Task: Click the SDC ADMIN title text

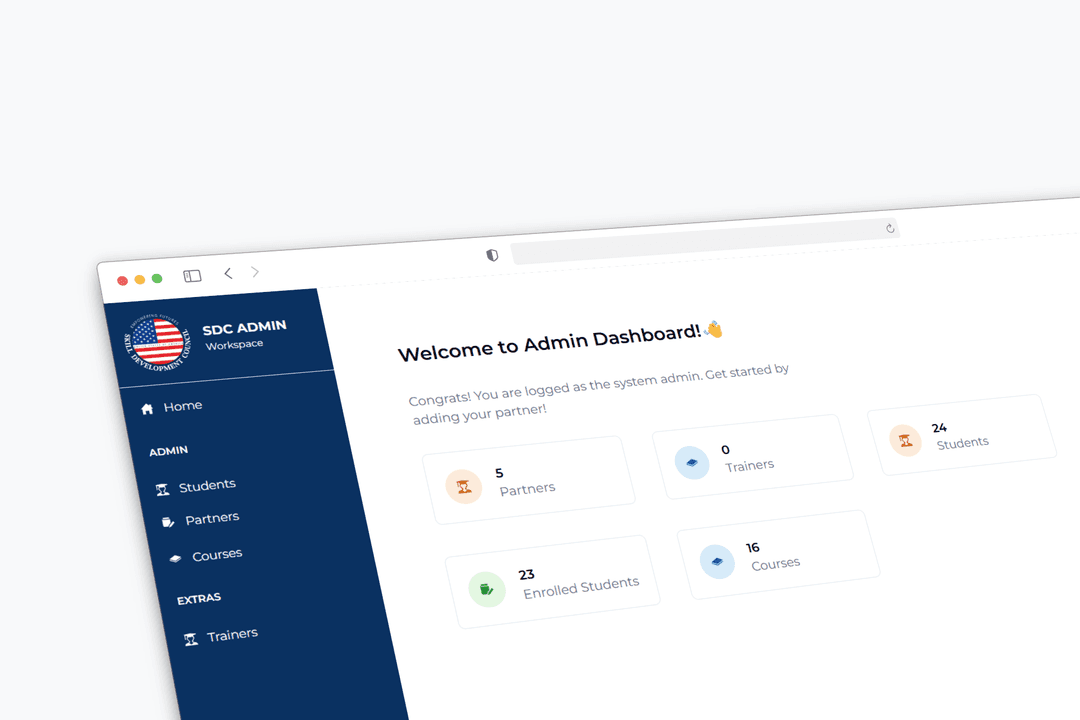Action: click(245, 327)
